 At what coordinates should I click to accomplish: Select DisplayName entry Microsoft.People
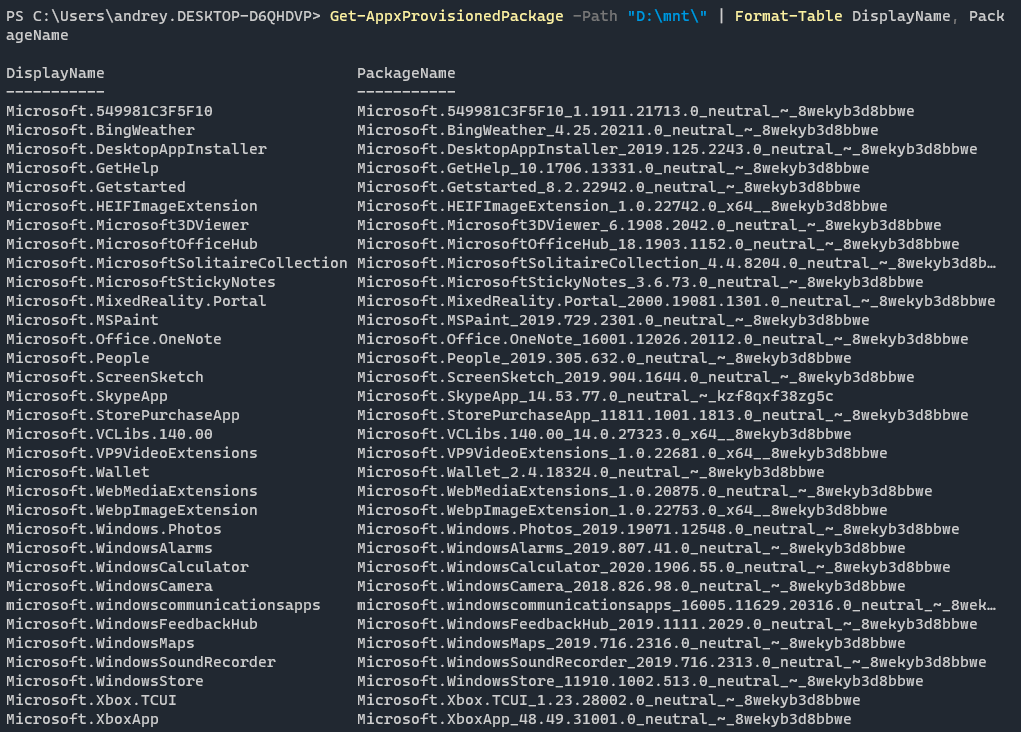coord(78,358)
